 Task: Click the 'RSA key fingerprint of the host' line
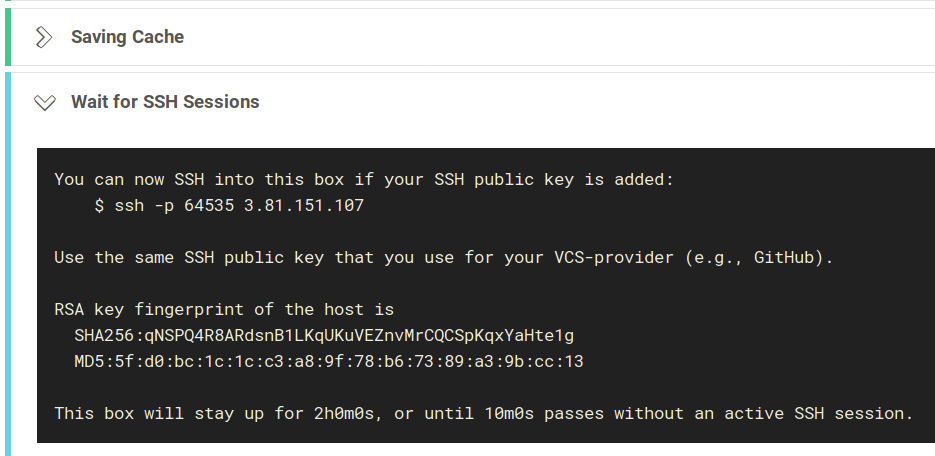click(224, 309)
